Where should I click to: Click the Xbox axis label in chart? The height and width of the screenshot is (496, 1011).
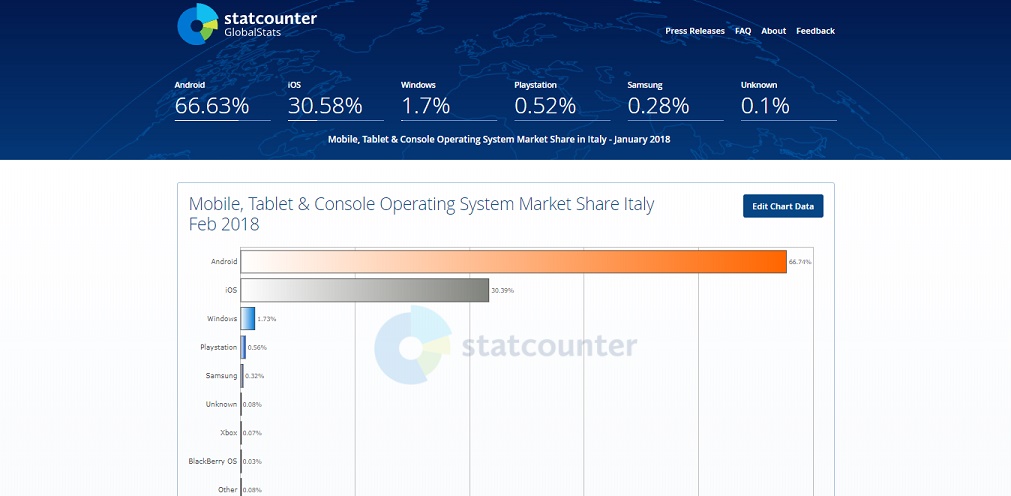(x=229, y=433)
